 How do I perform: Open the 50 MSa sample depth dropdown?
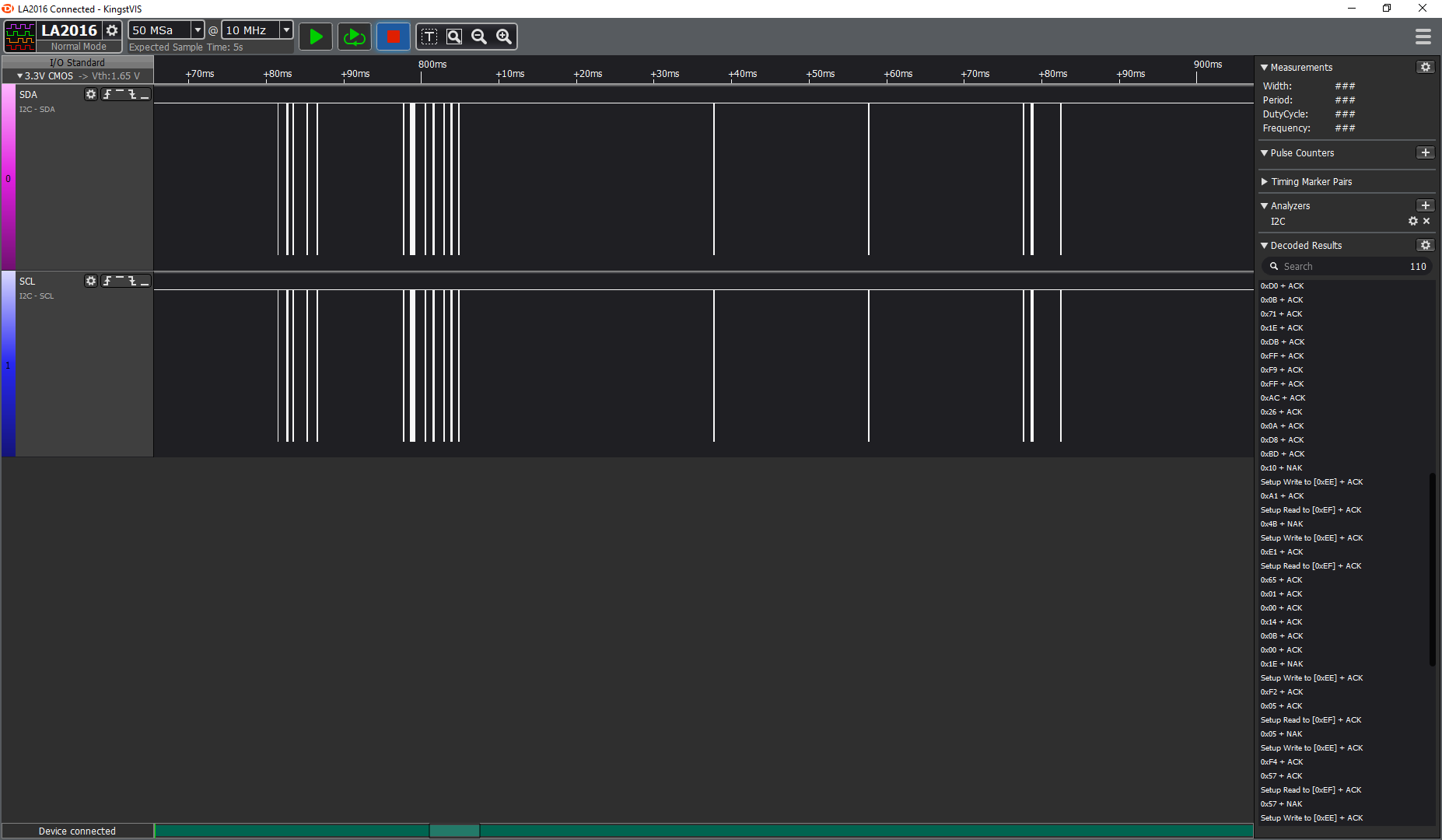(x=198, y=30)
